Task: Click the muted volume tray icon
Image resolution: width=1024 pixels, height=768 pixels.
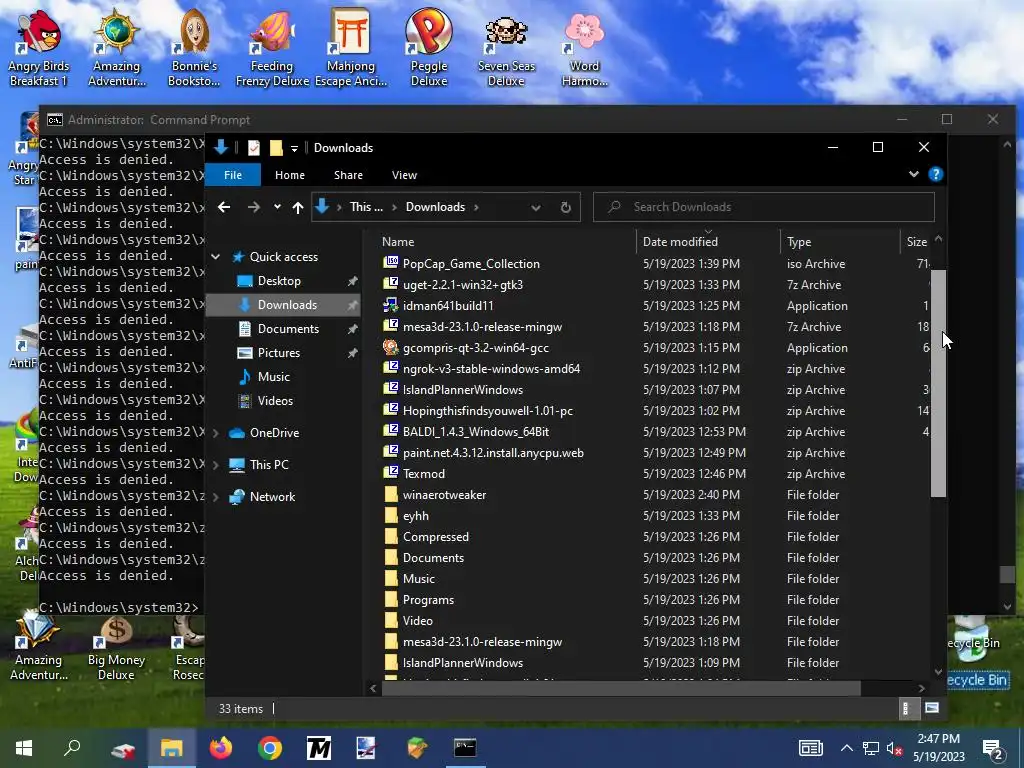Action: click(x=895, y=748)
